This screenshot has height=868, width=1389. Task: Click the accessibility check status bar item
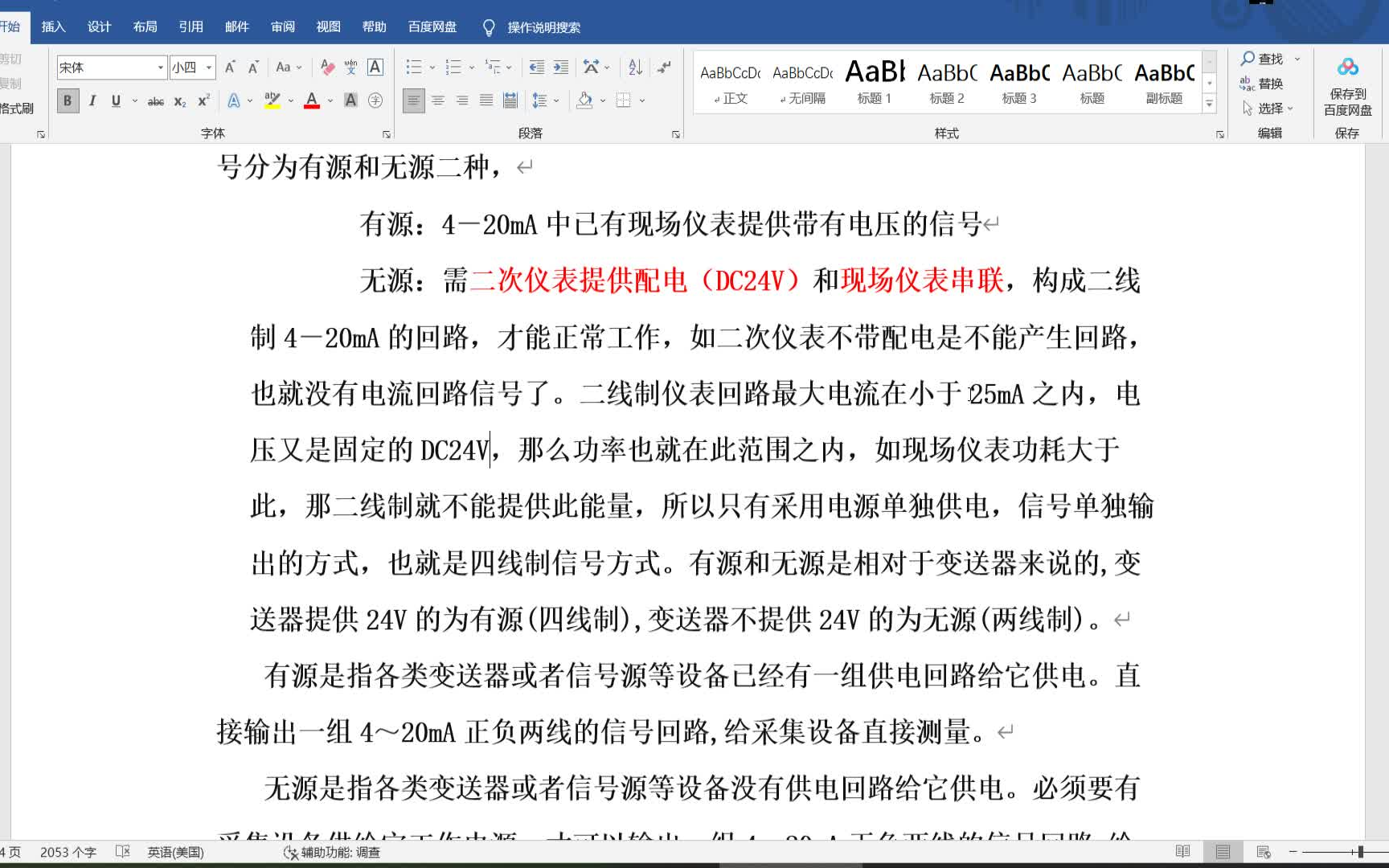(x=332, y=852)
